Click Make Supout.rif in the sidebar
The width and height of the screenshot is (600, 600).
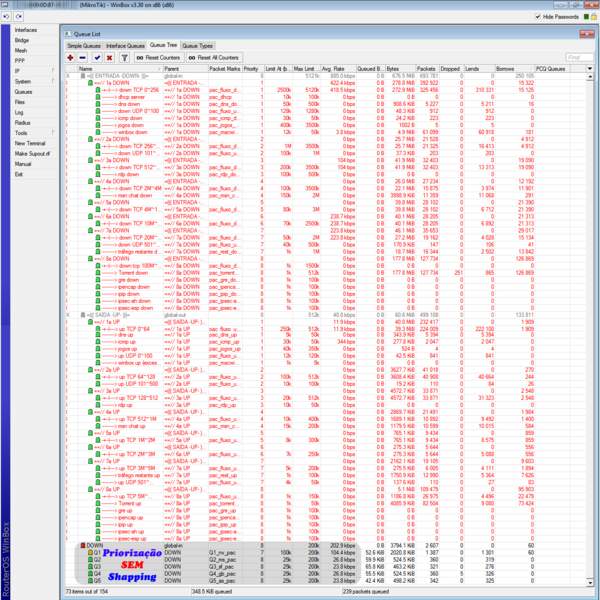click(32, 154)
